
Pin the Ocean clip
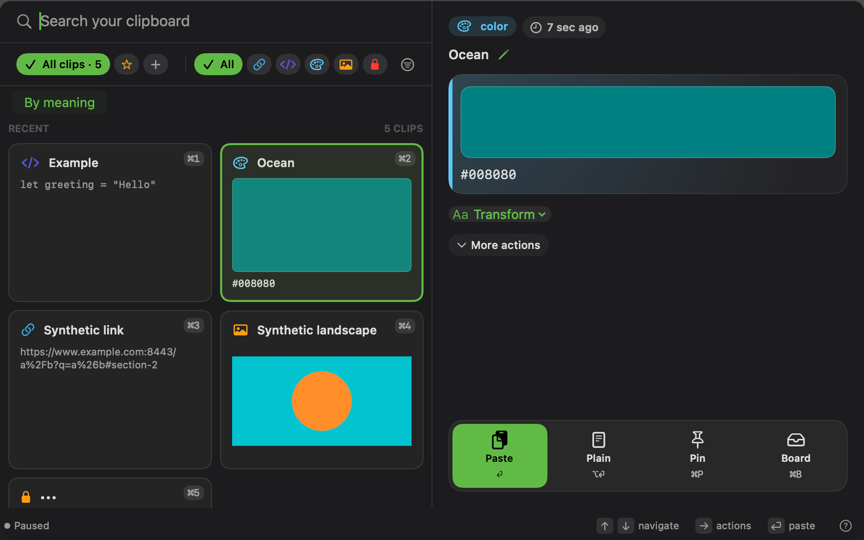click(x=697, y=456)
